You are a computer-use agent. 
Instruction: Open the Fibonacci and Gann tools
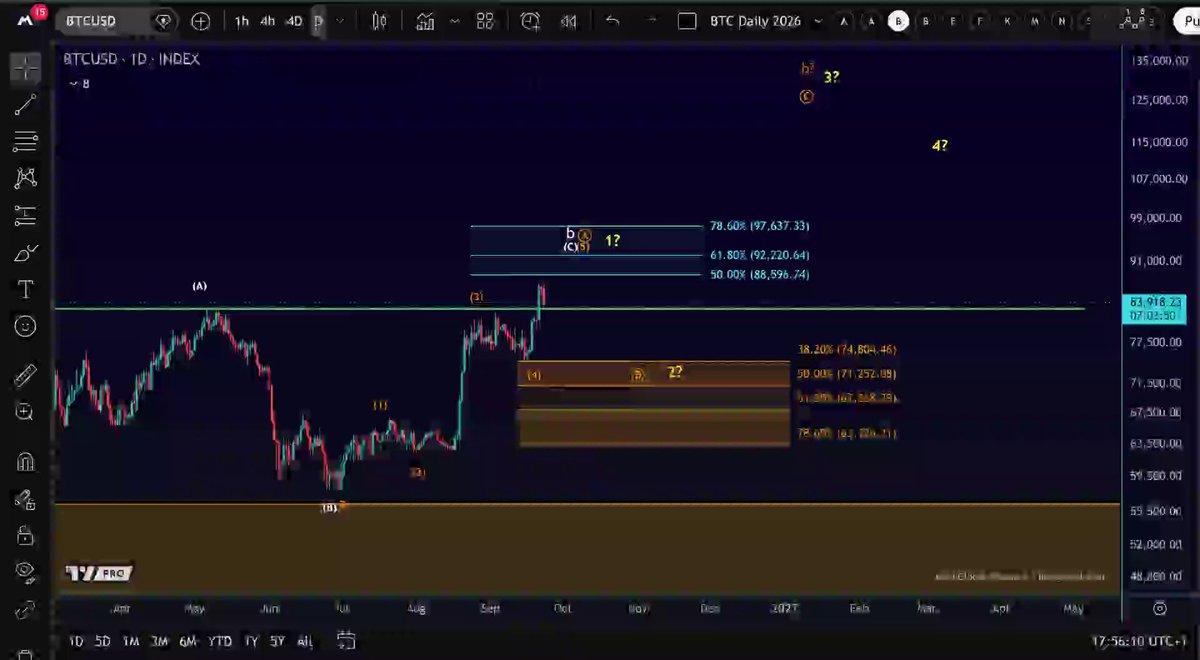coord(26,141)
